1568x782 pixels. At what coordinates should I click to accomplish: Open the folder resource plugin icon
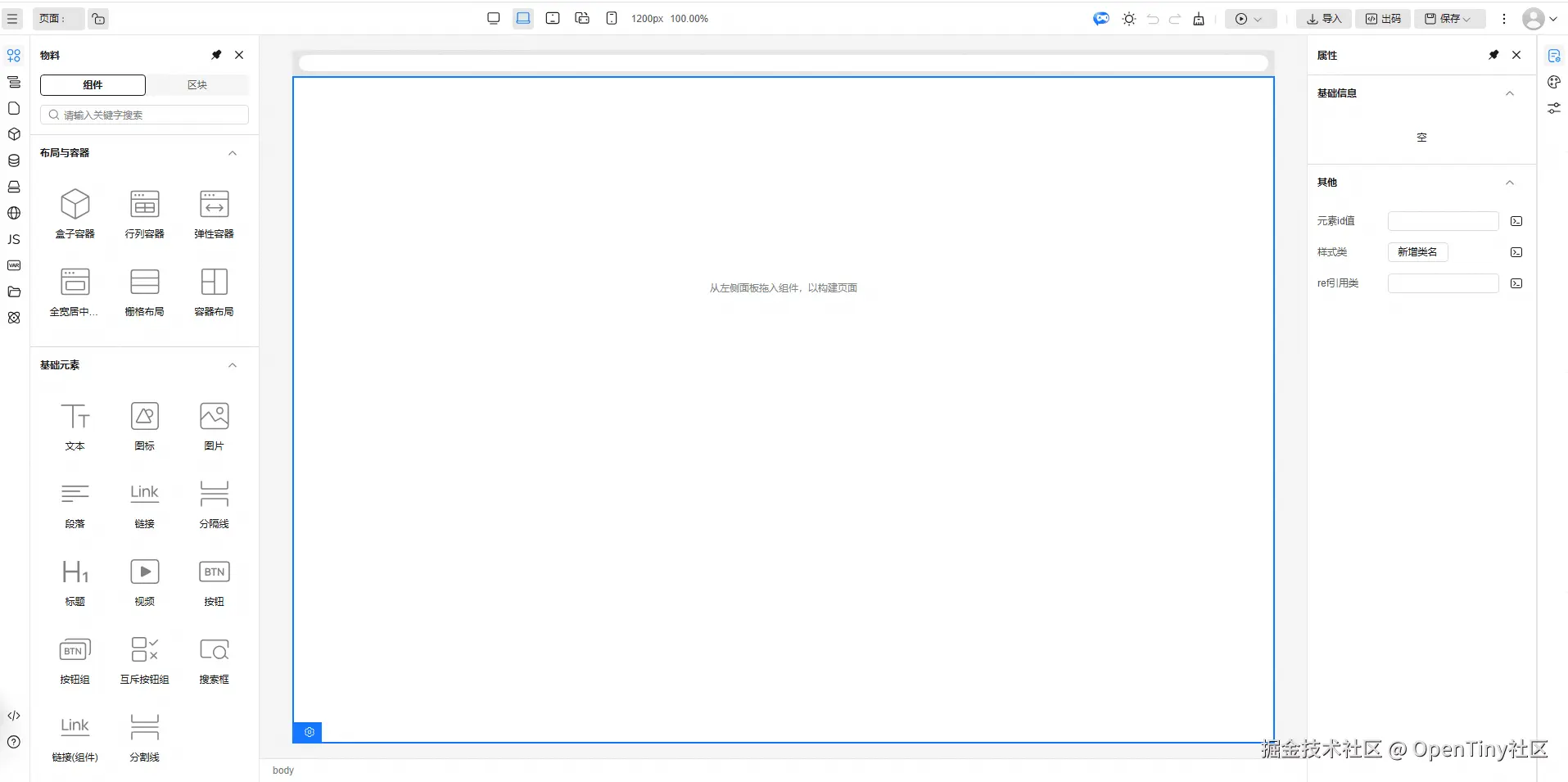14,292
